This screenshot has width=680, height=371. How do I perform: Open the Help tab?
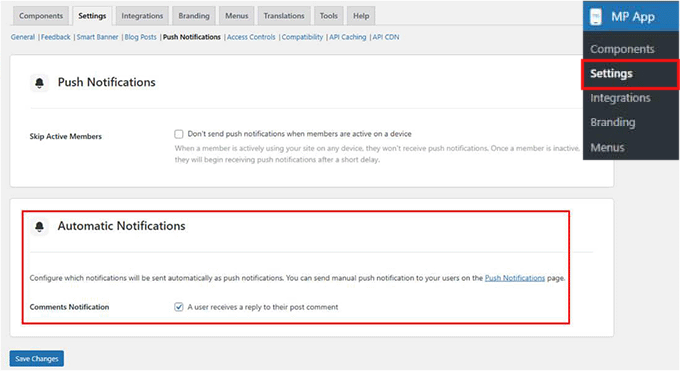[361, 16]
